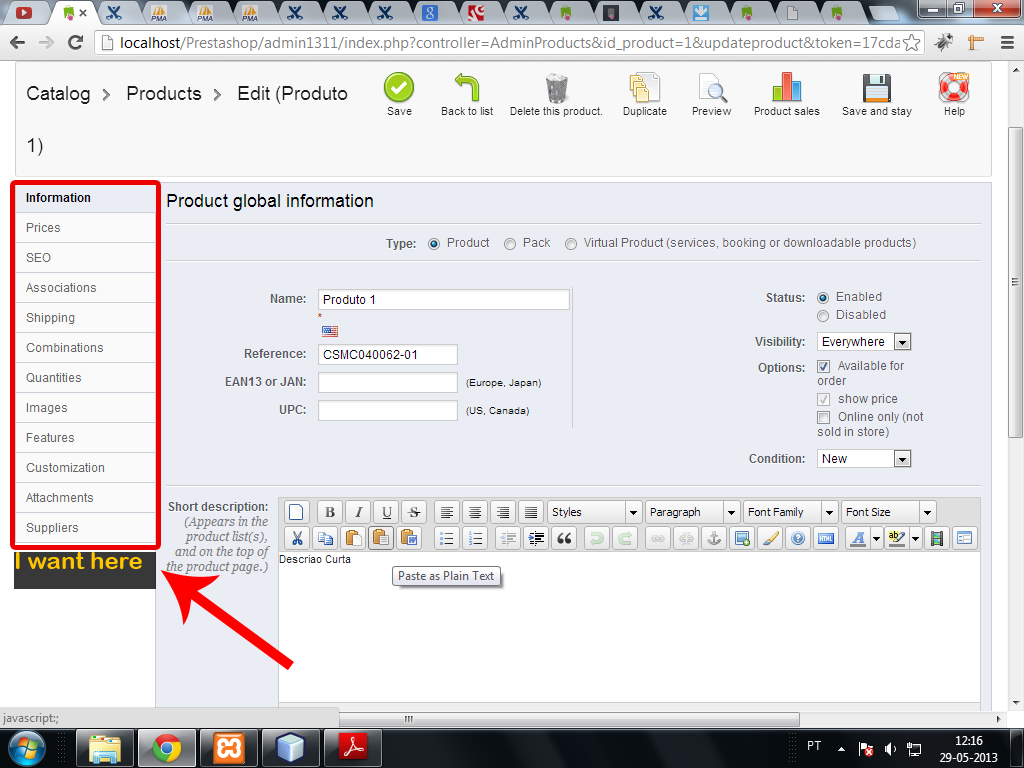The width and height of the screenshot is (1024, 768).
Task: Click Save and stay floppy icon
Action: click(876, 88)
